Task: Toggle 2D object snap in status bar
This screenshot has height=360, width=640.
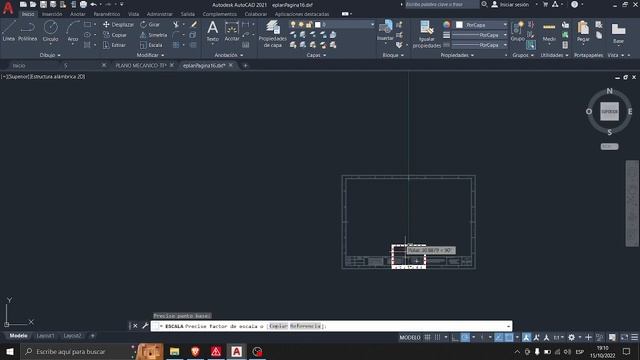Action: [x=509, y=337]
